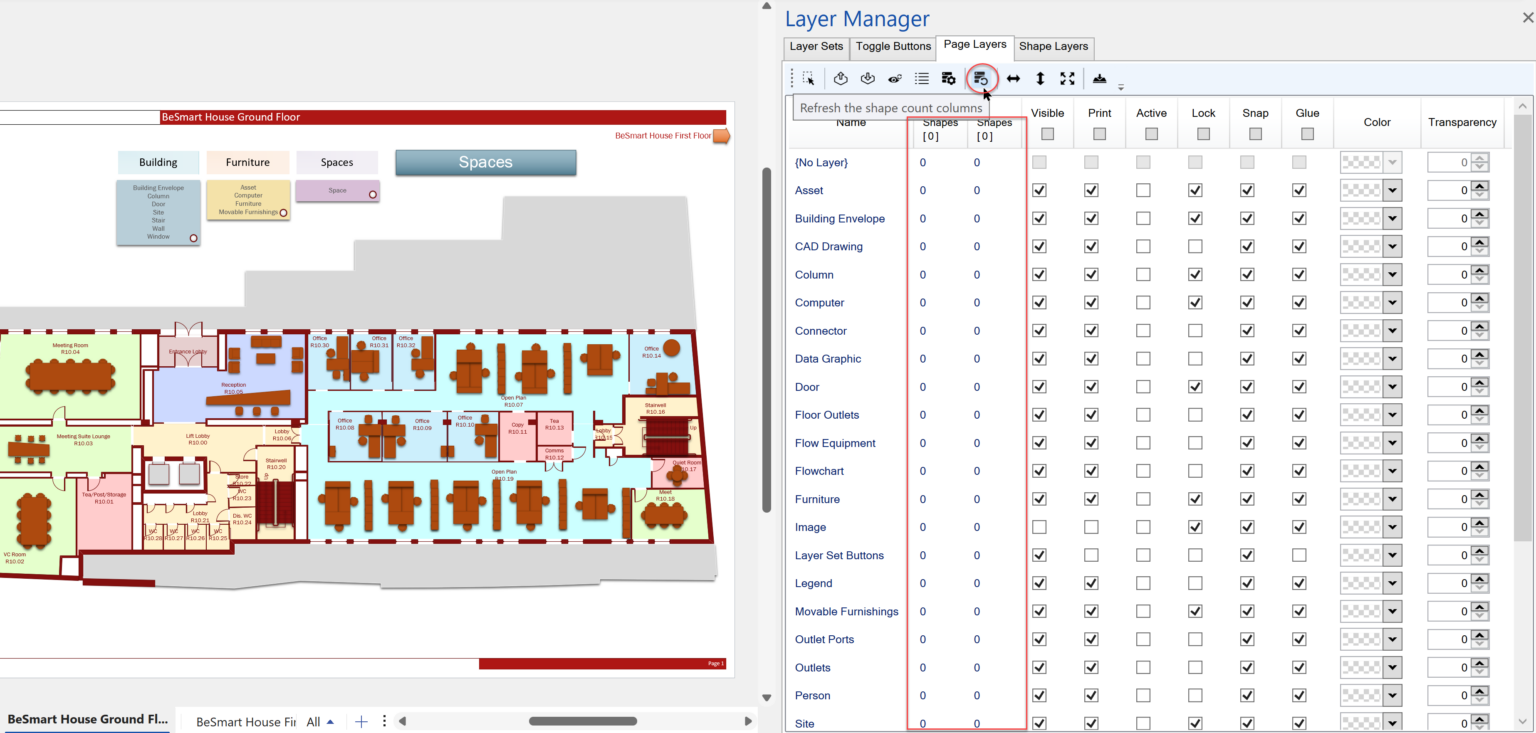Increase Transparency stepper for Asset layer
Screen dimensions: 1536x733
[1480, 186]
